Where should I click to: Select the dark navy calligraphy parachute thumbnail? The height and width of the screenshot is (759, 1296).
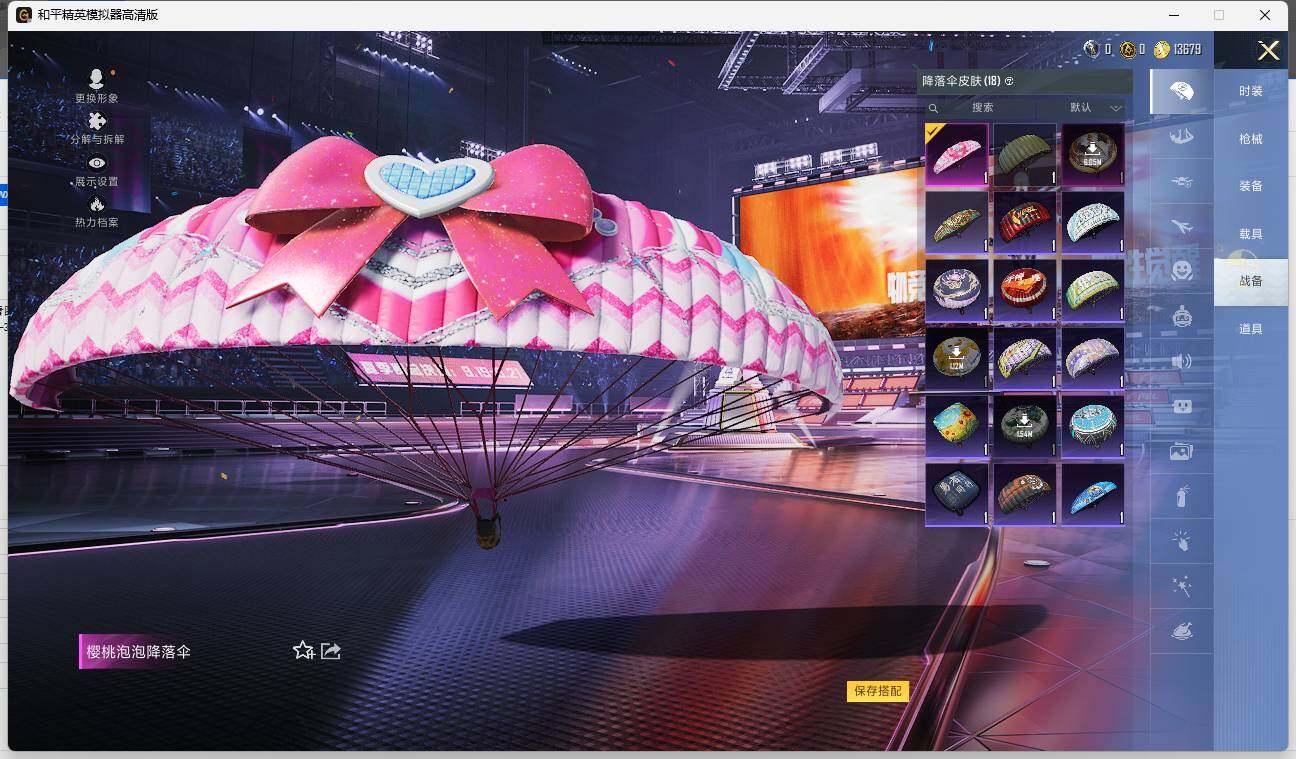[957, 494]
